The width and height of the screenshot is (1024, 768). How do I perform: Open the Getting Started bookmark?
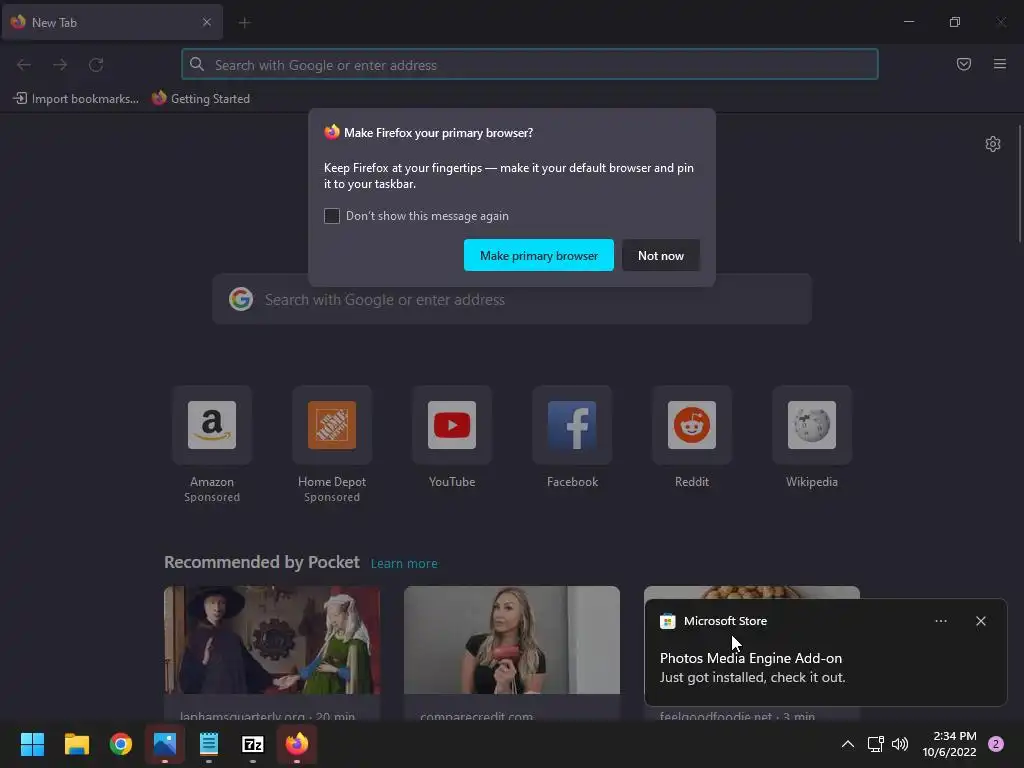[x=201, y=99]
